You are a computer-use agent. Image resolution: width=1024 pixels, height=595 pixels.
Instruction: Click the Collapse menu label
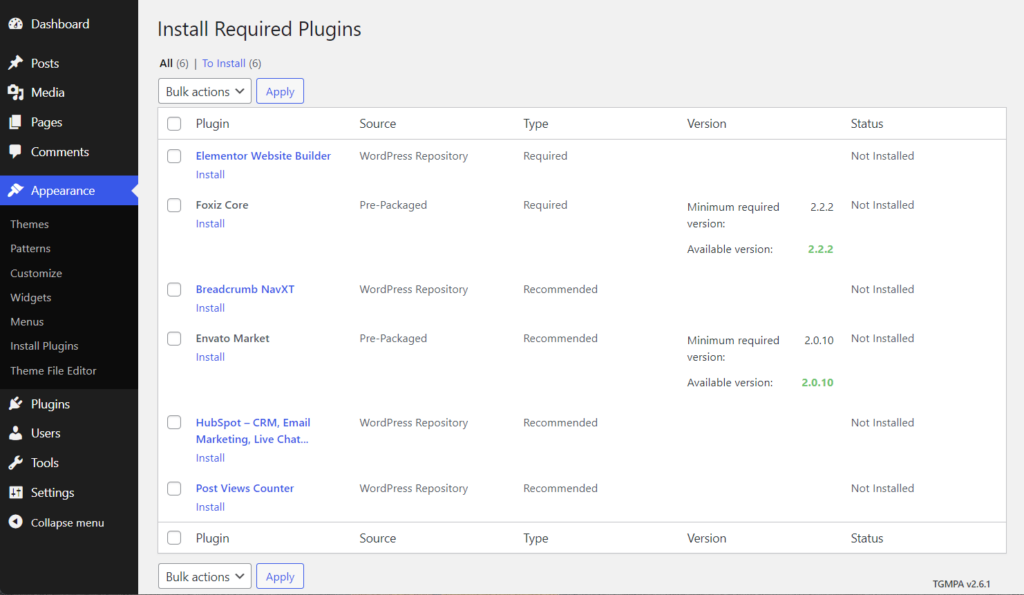(x=67, y=523)
